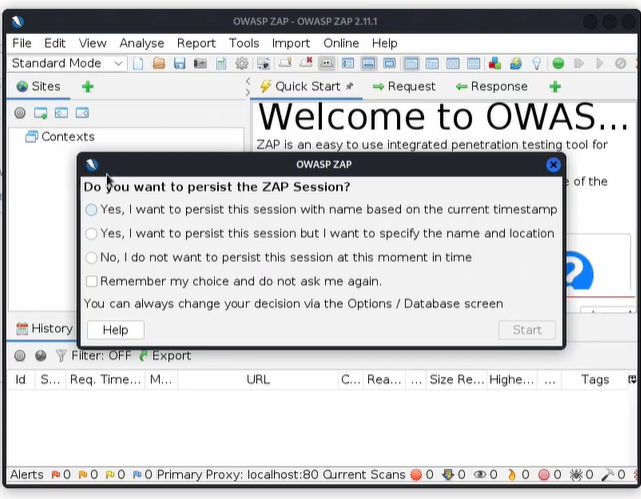The height and width of the screenshot is (499, 641).
Task: Select persist session with custom name and location
Action: pyautogui.click(x=92, y=234)
